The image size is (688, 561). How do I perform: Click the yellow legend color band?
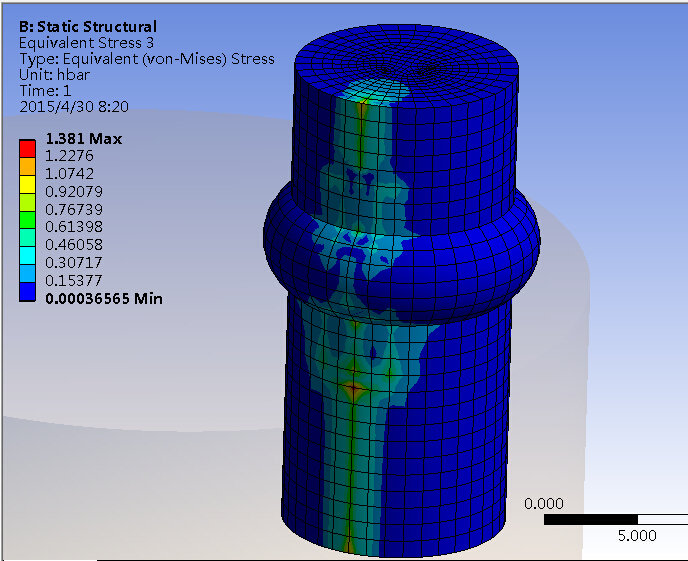(x=27, y=184)
